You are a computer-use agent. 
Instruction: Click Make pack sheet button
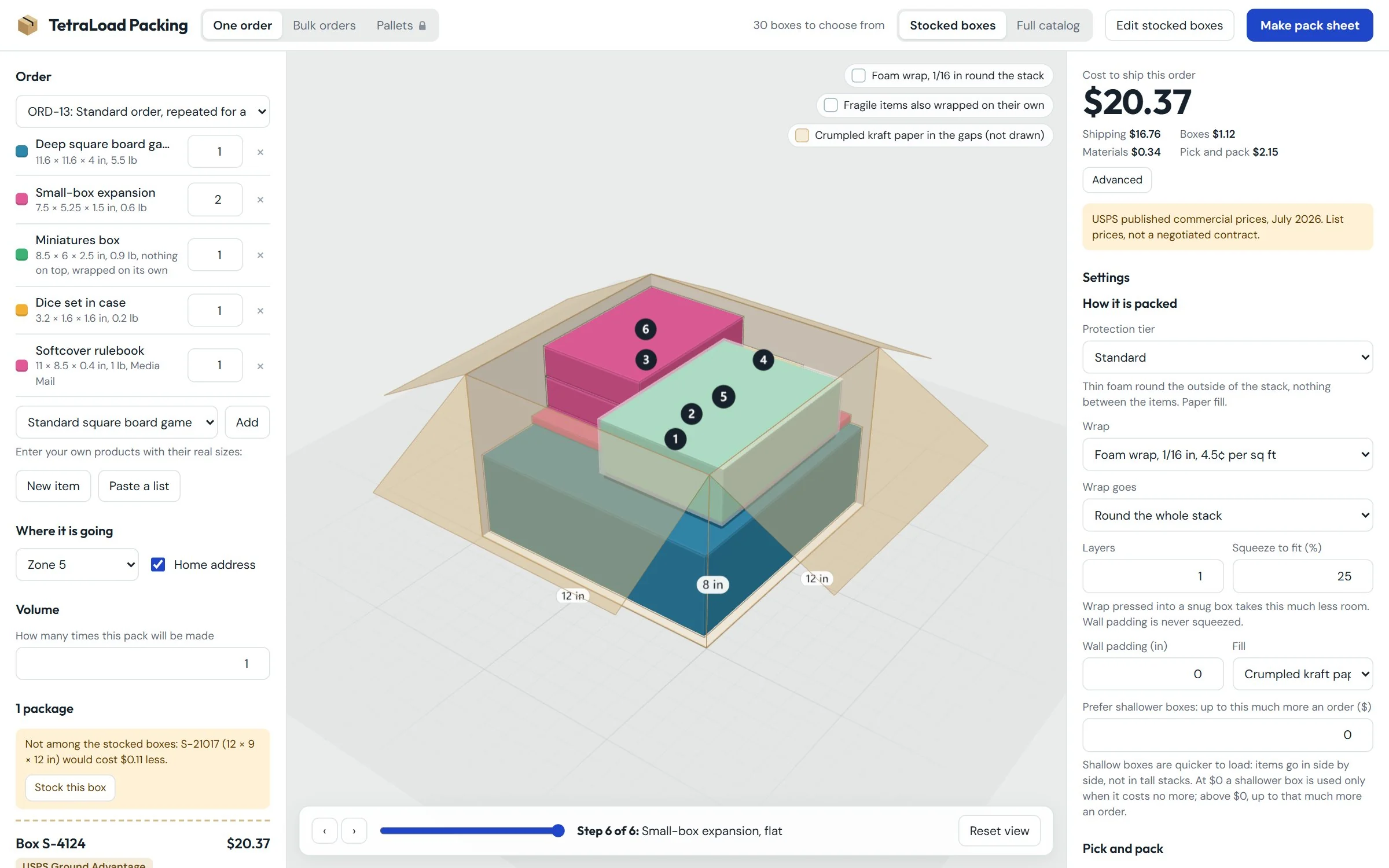pos(1310,25)
